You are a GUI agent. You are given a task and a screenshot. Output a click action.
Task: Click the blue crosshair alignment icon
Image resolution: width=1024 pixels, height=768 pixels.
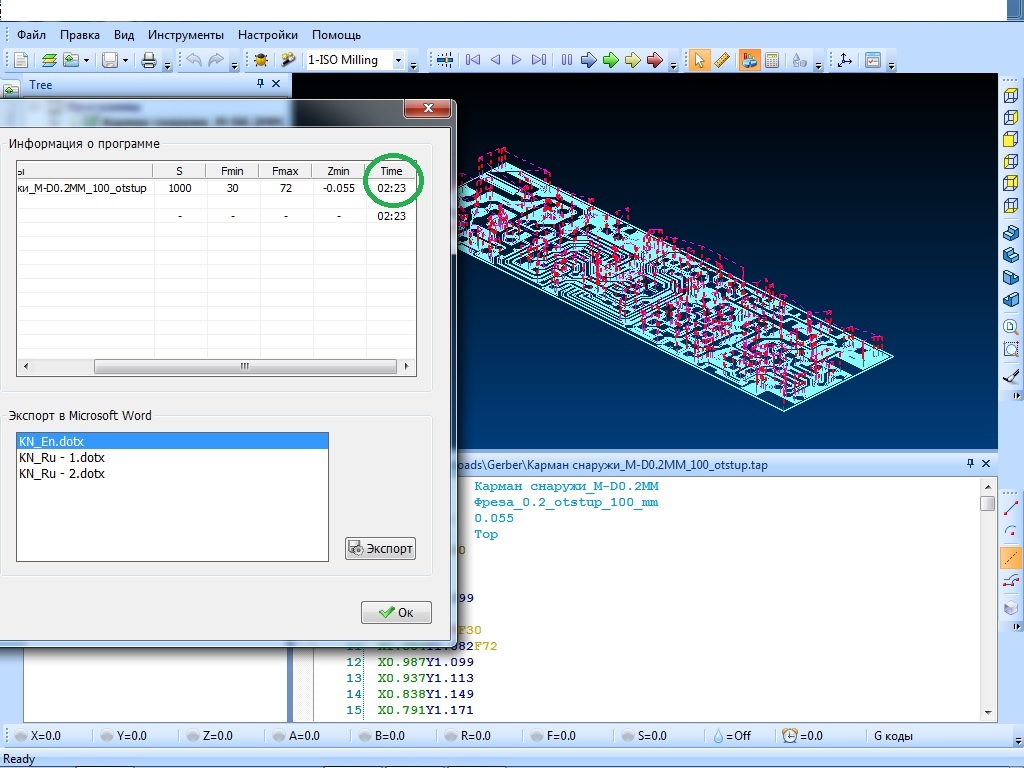pyautogui.click(x=445, y=60)
